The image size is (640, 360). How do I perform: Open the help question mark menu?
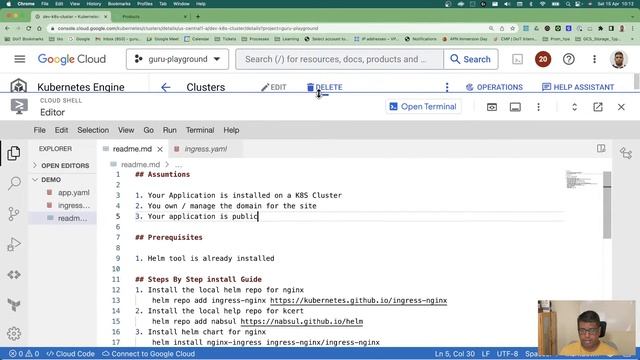569,59
